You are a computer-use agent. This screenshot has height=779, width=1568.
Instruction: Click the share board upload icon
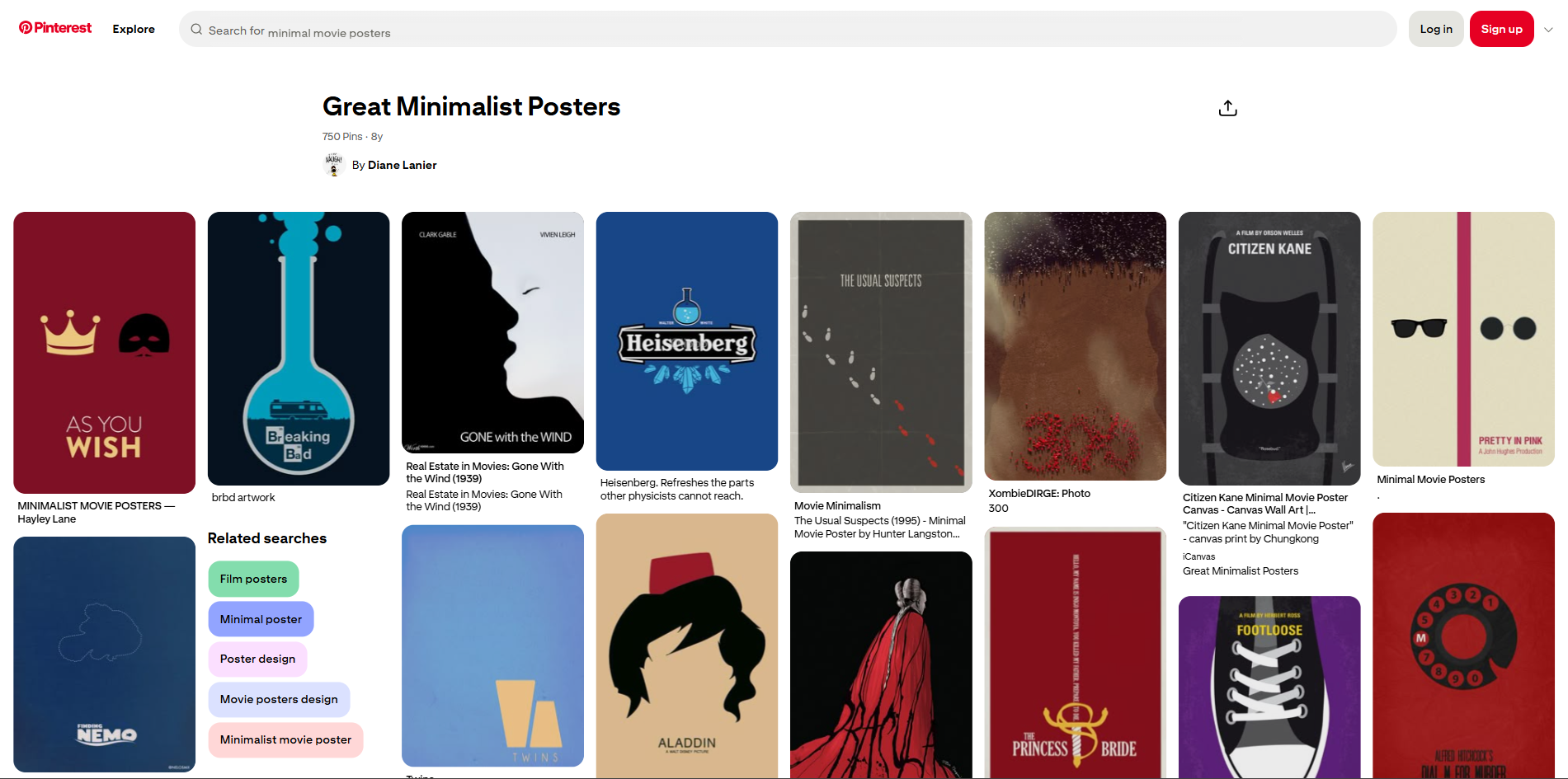pyautogui.click(x=1227, y=107)
